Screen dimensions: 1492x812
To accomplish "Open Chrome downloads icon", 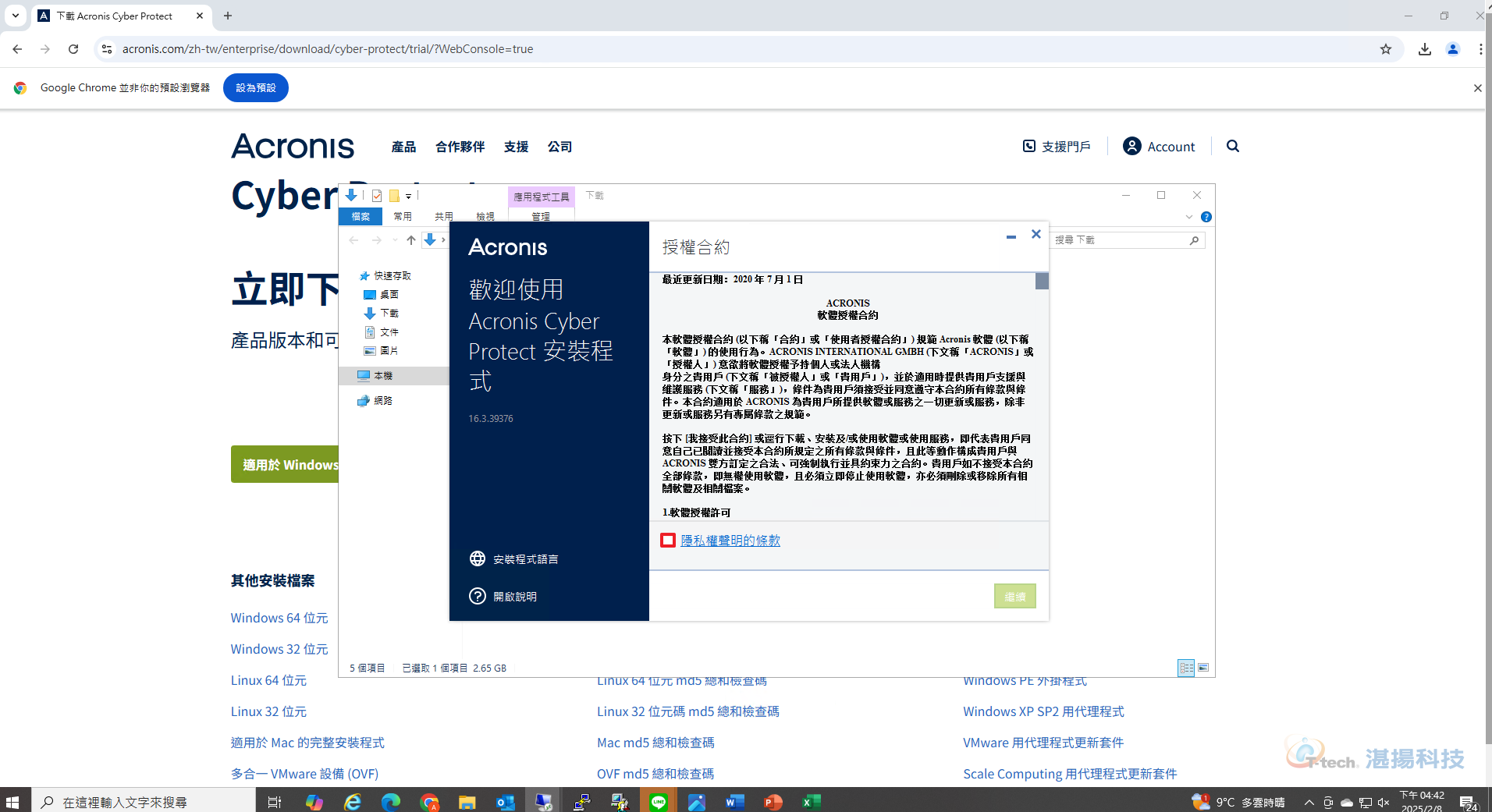I will [1425, 49].
